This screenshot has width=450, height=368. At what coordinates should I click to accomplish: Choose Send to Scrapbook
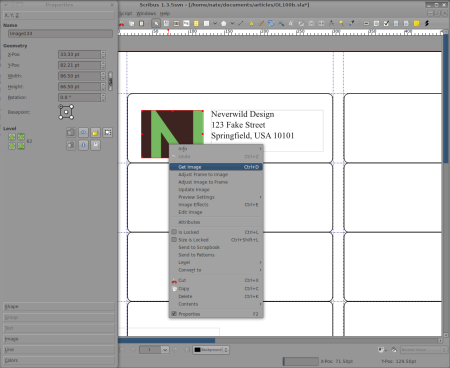click(216, 247)
